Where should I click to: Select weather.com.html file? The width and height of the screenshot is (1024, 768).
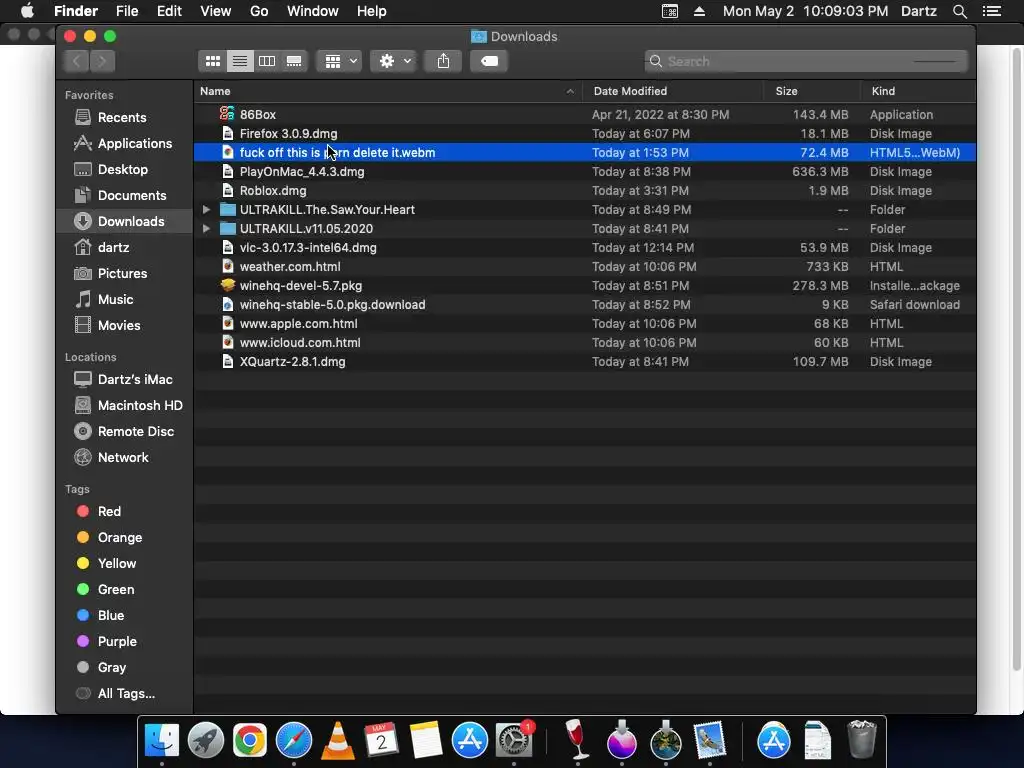584,266
